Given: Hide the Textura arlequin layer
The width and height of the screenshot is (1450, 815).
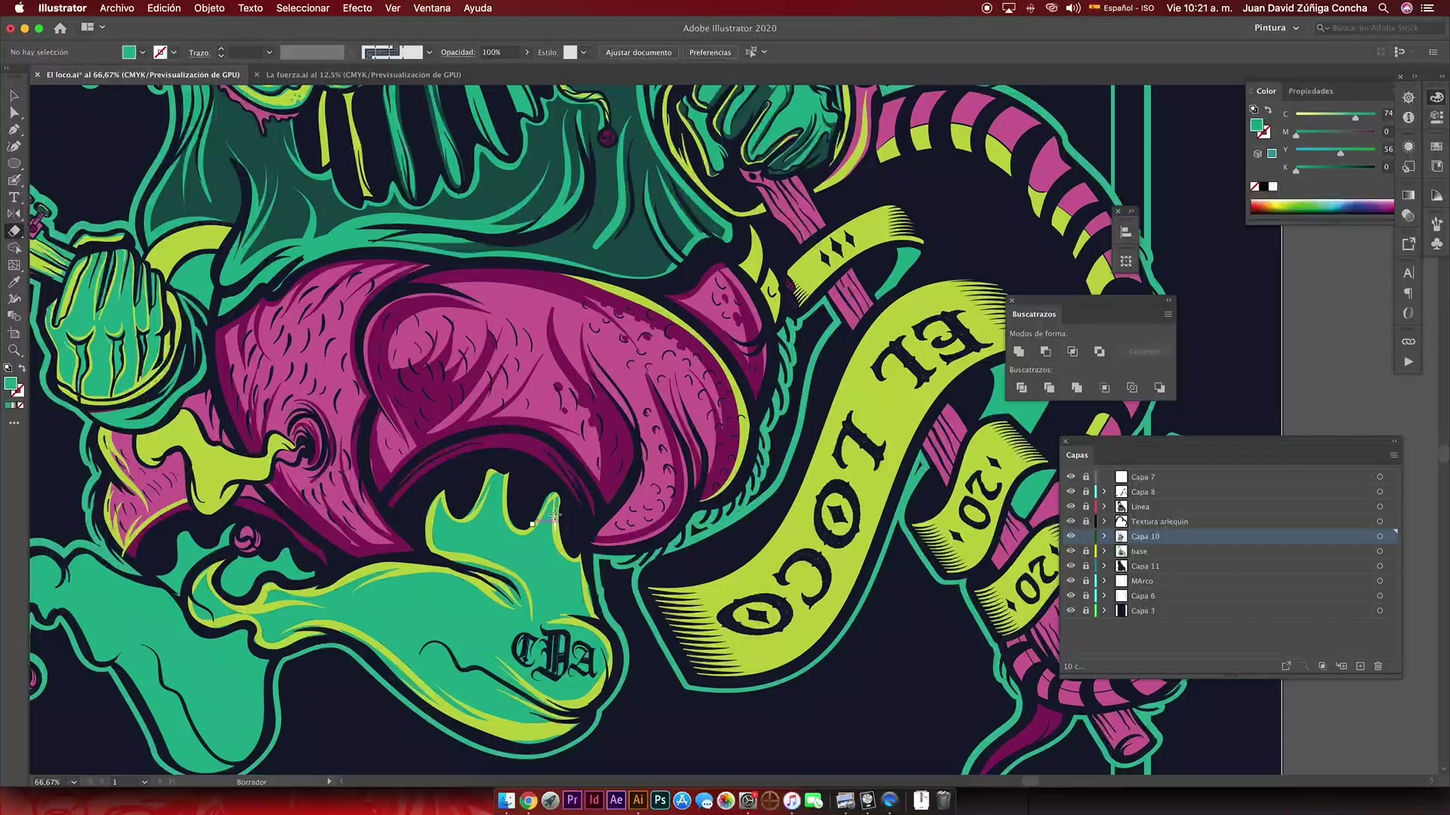Looking at the screenshot, I should (1071, 521).
